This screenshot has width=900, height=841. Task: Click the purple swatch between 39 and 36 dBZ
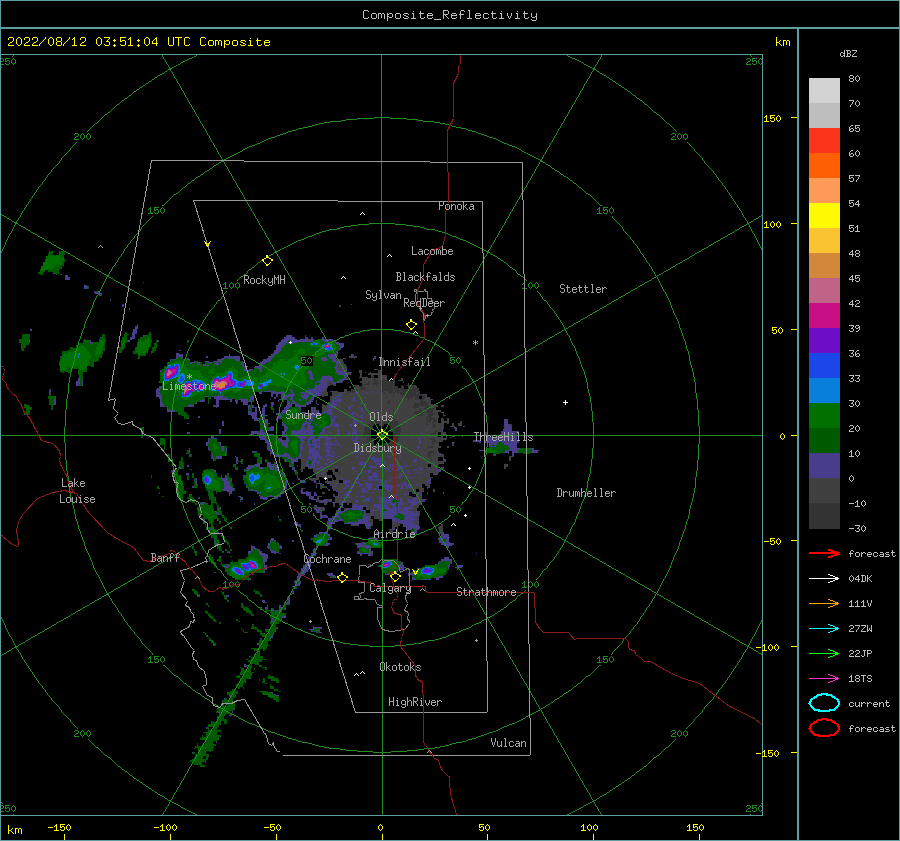[x=824, y=341]
